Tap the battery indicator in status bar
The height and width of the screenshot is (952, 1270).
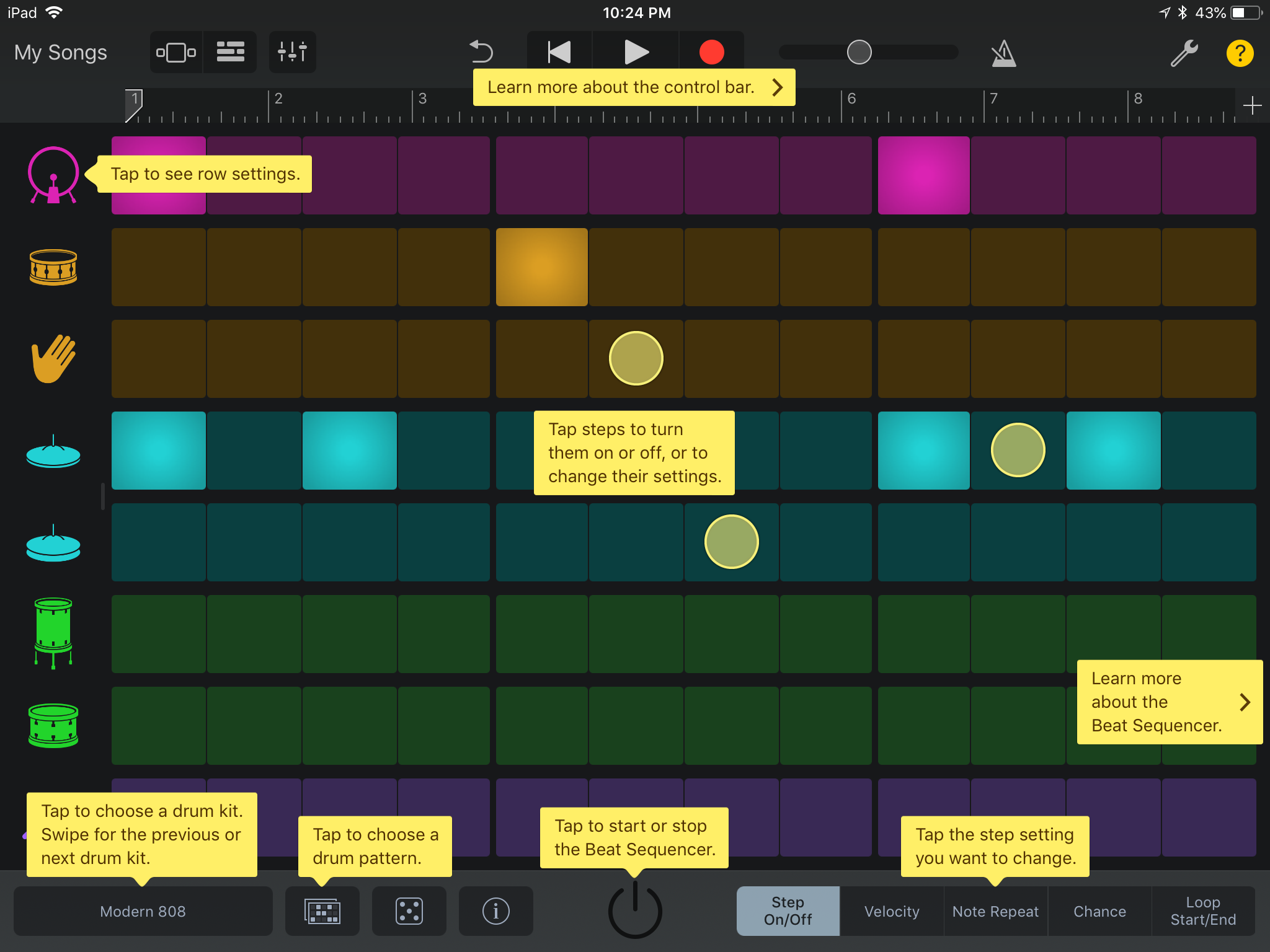click(x=1246, y=12)
